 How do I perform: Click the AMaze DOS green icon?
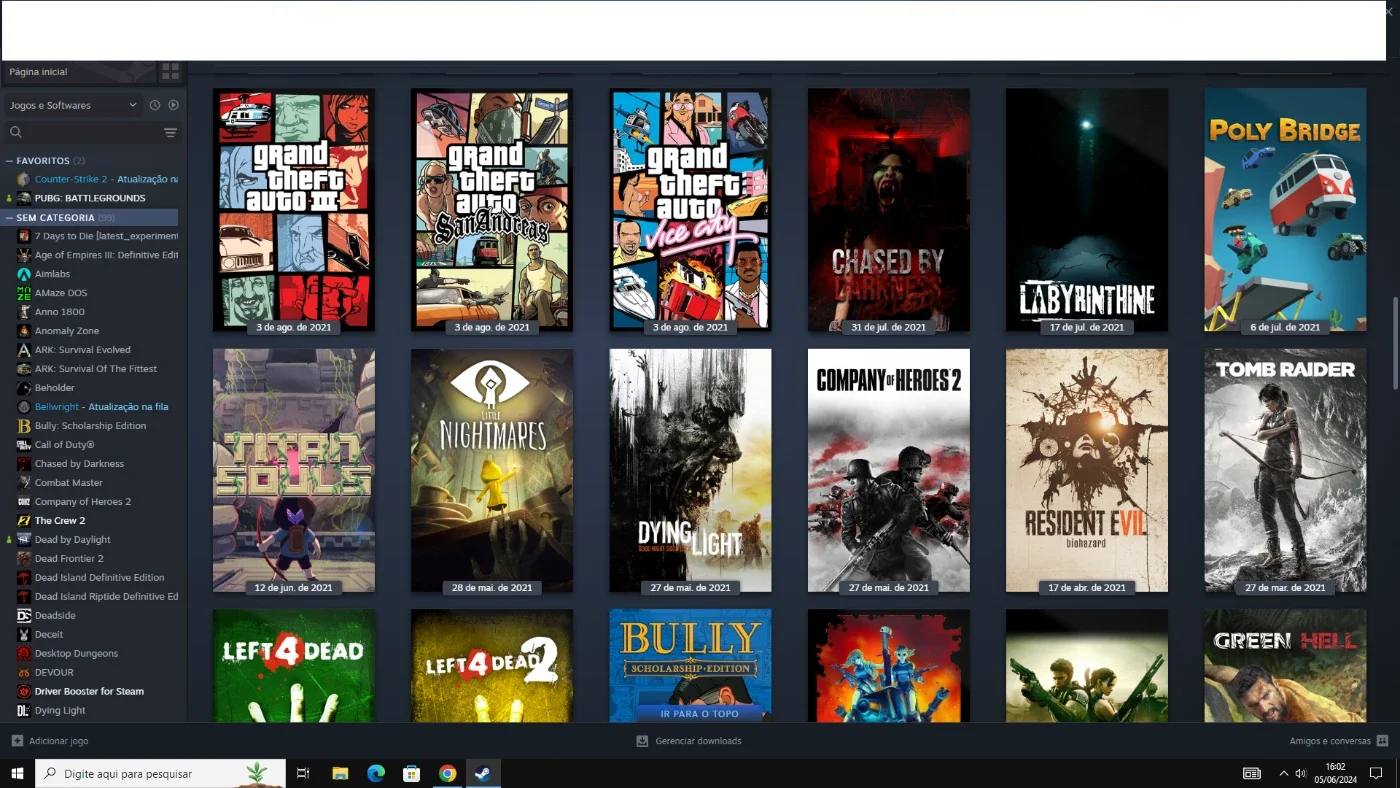tap(24, 293)
